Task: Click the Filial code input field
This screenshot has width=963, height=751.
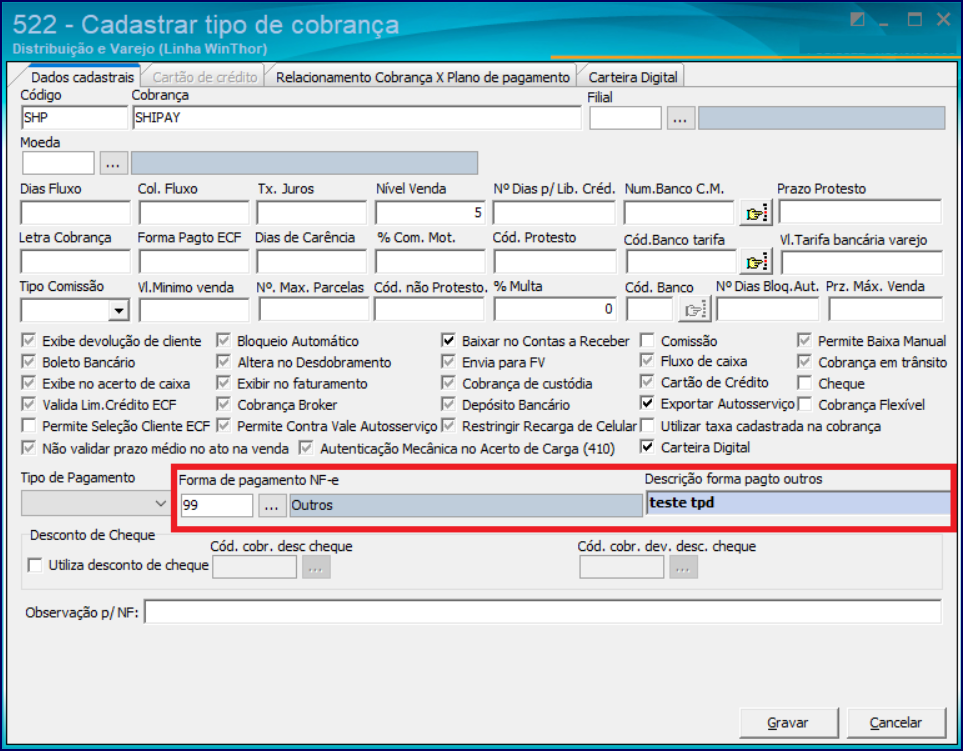Action: click(x=625, y=118)
